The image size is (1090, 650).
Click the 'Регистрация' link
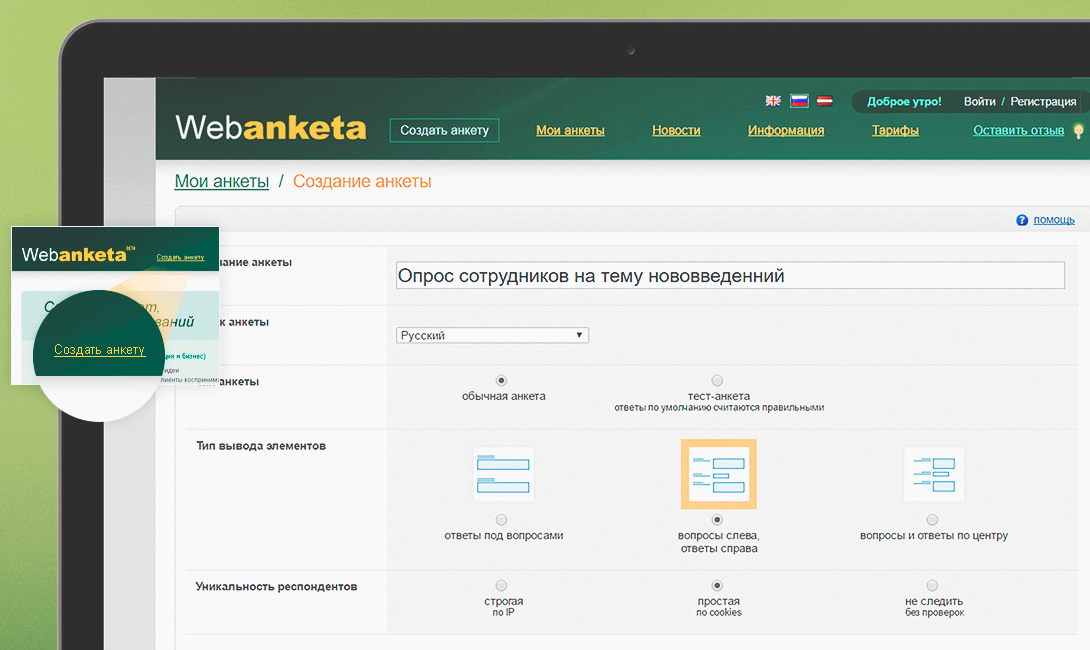pos(1043,101)
